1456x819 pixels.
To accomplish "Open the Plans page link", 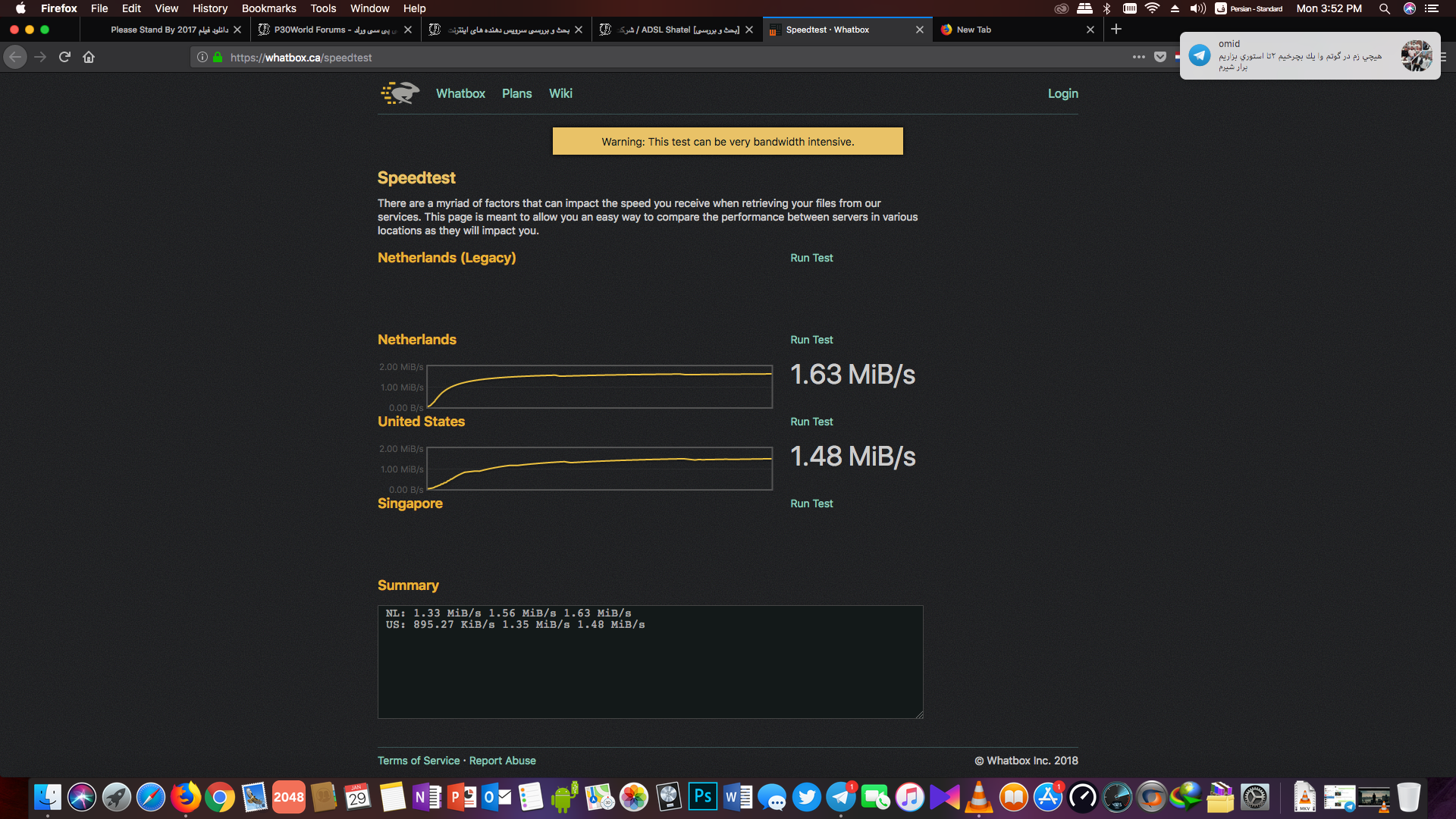I will click(516, 93).
